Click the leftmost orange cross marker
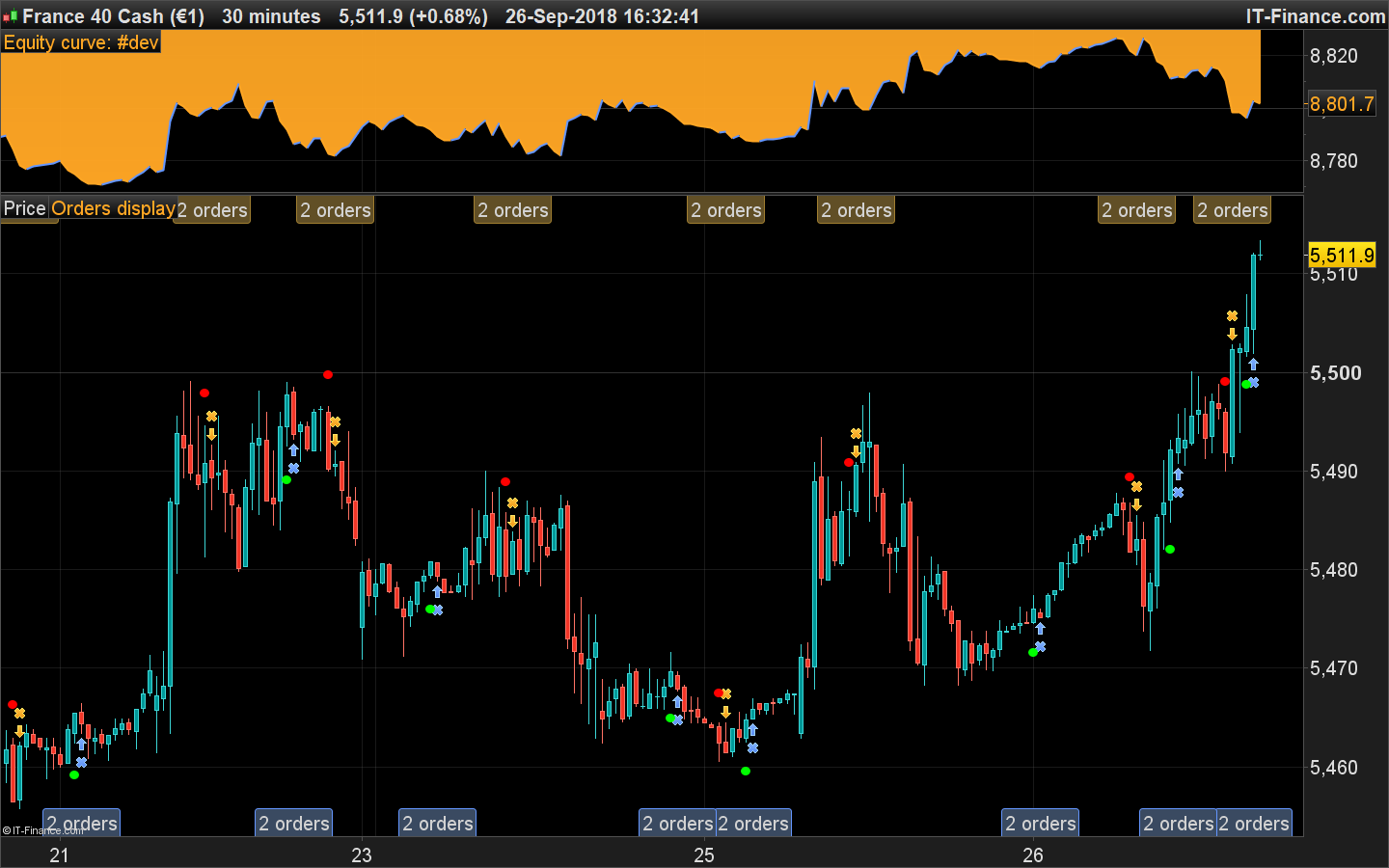The image size is (1389, 868). coord(19,714)
